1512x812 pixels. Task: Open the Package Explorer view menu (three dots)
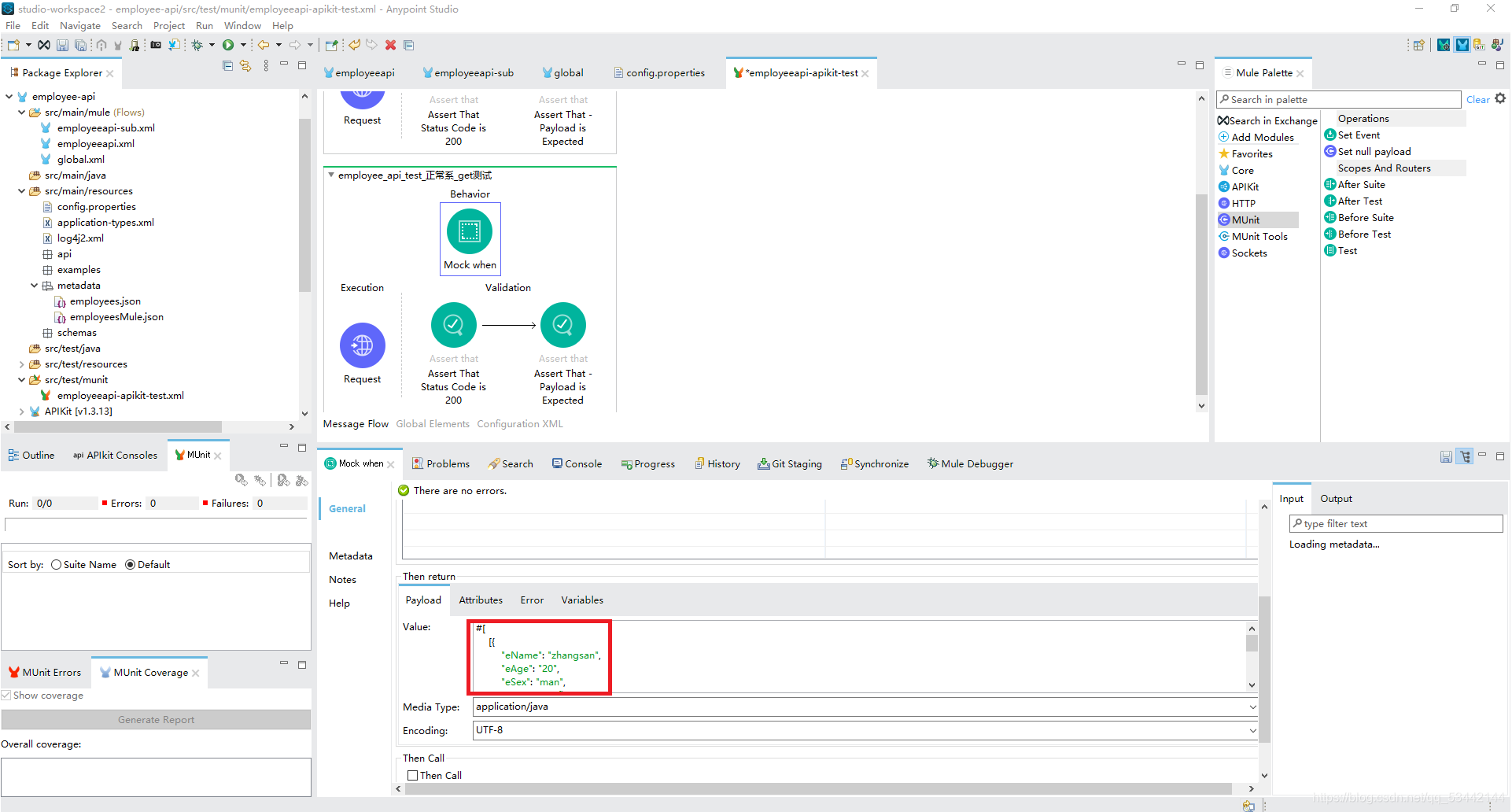click(x=266, y=66)
